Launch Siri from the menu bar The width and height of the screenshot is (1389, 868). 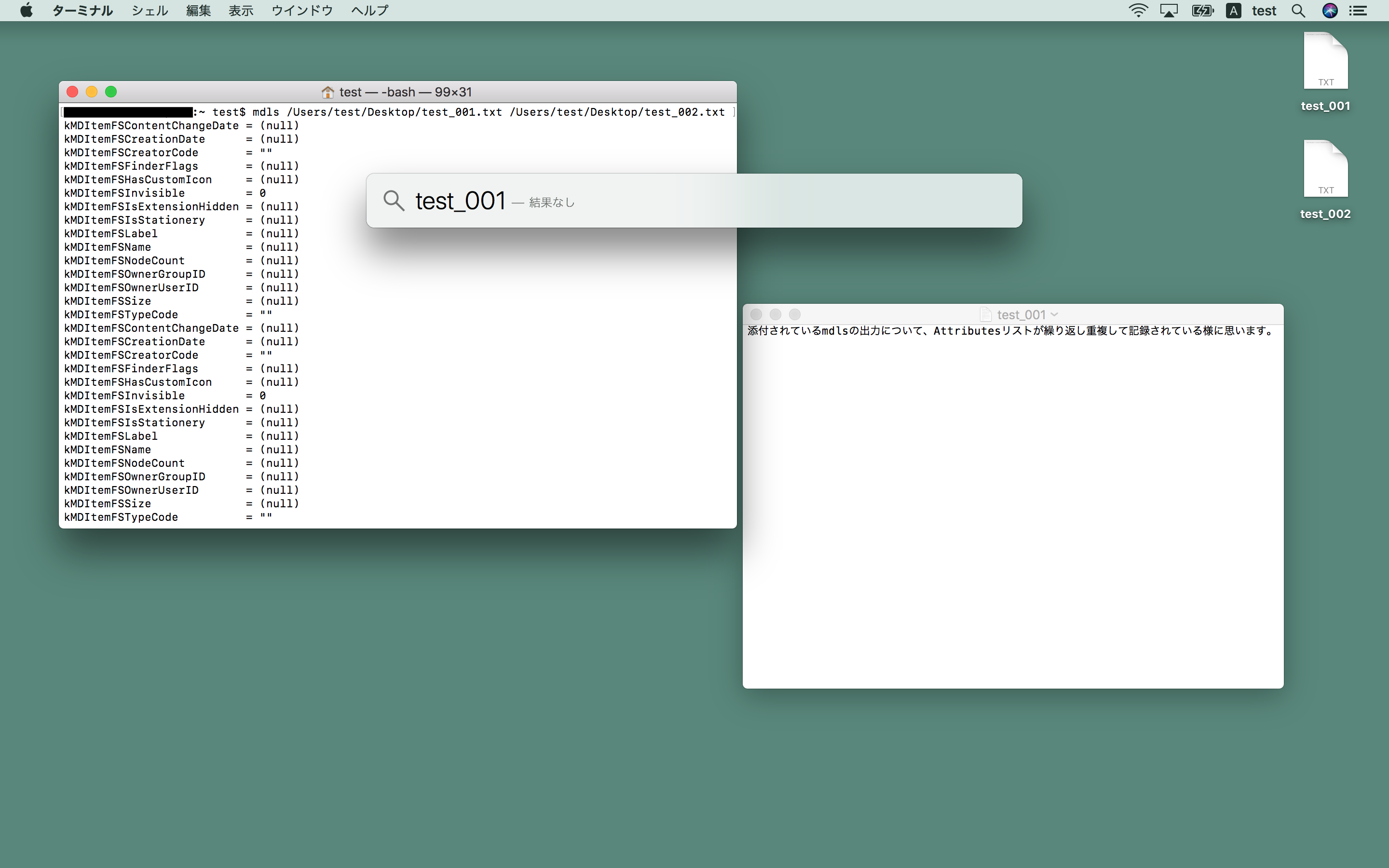[1330, 10]
